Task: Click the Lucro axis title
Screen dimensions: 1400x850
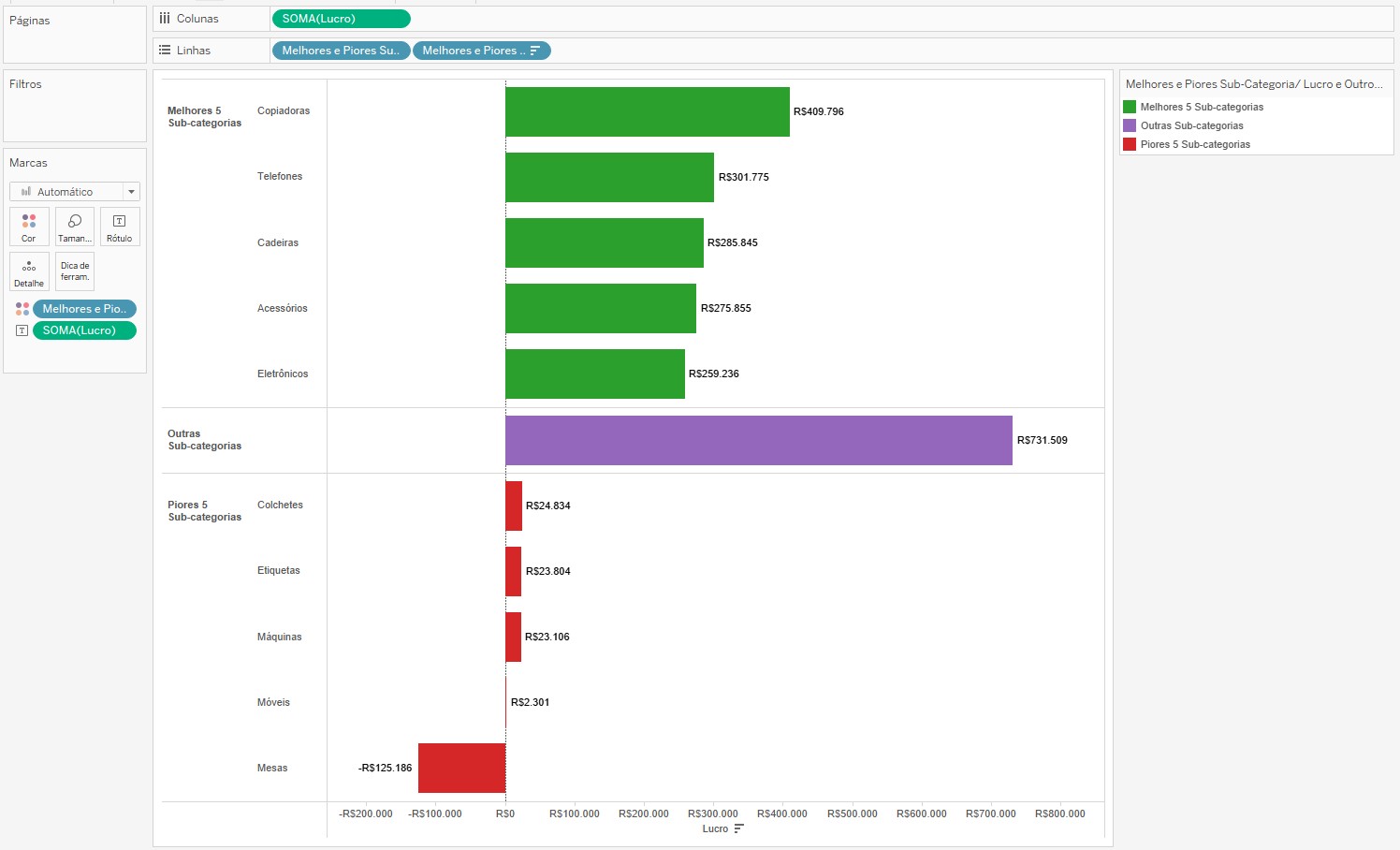Action: pos(715,829)
